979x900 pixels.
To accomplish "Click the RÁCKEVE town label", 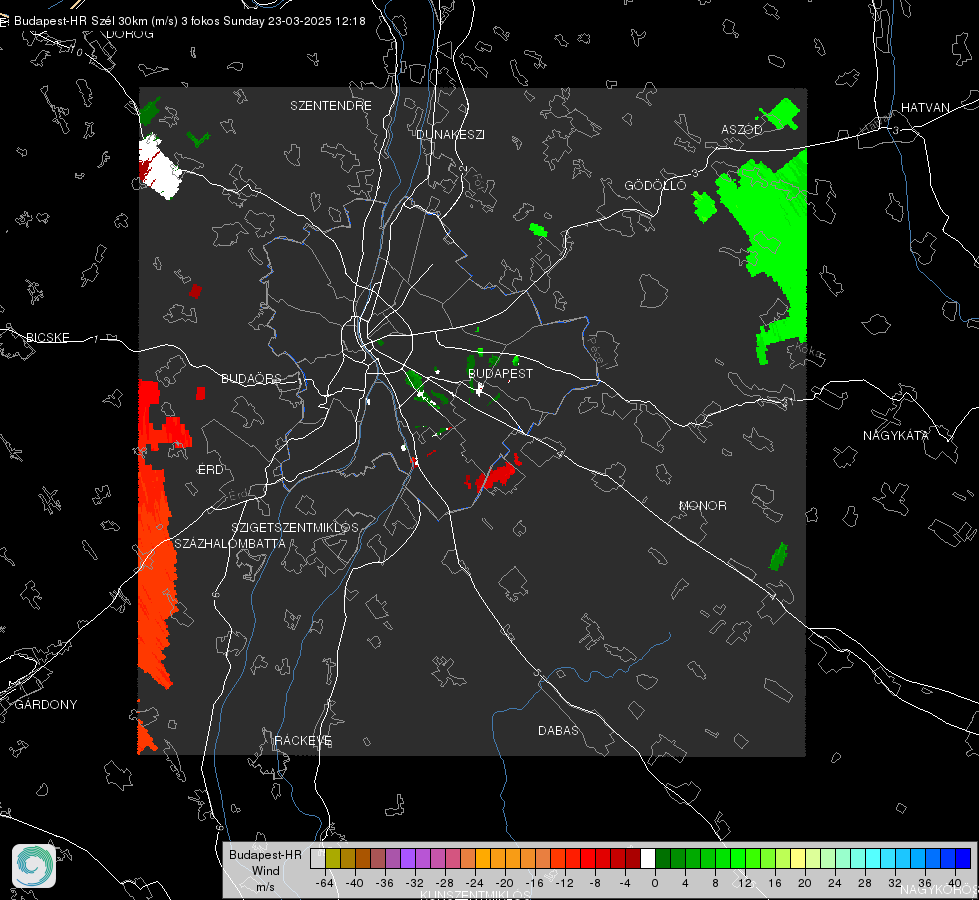I will [303, 740].
